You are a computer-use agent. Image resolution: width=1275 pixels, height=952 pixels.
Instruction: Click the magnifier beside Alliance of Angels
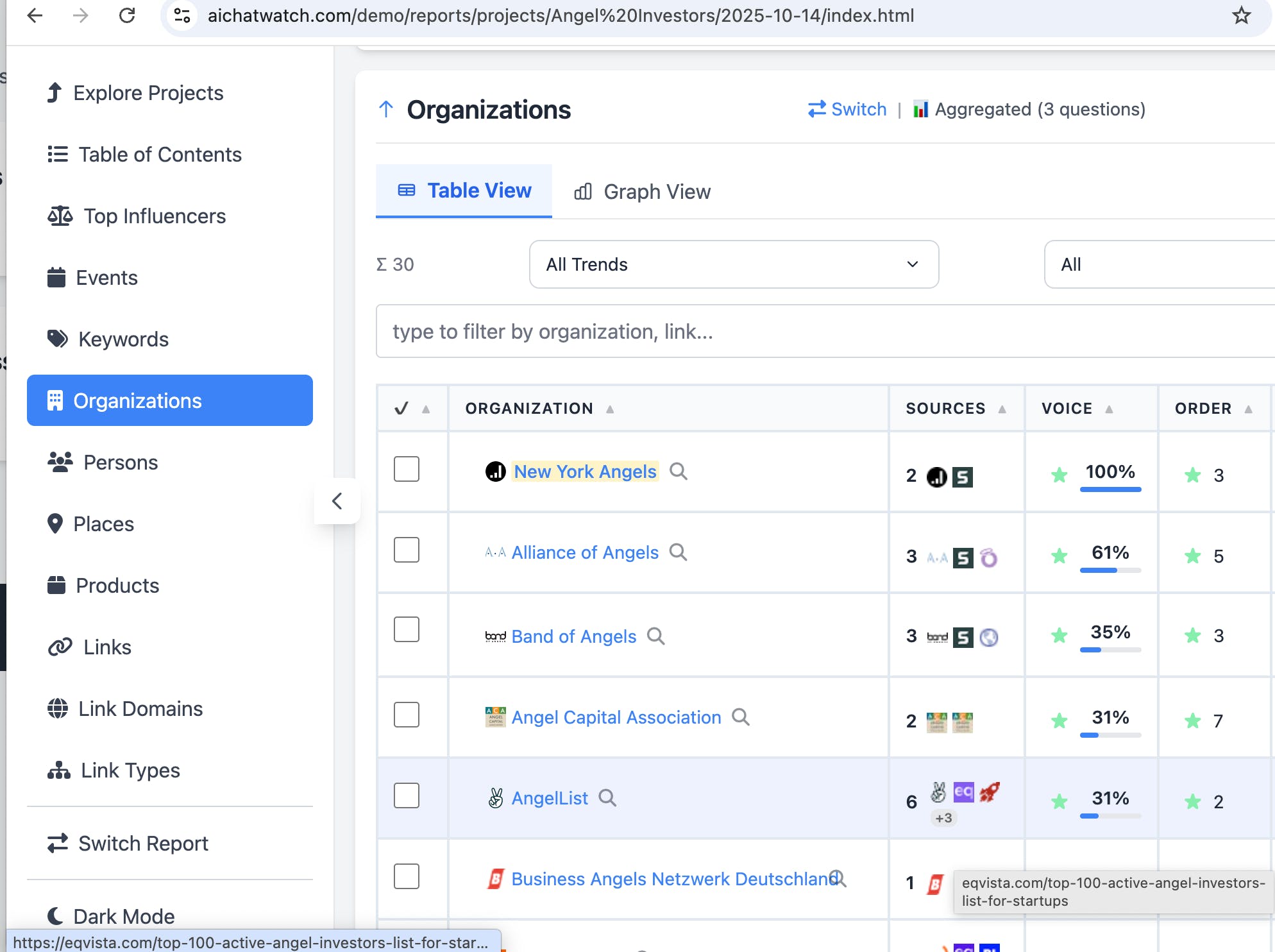(x=678, y=552)
